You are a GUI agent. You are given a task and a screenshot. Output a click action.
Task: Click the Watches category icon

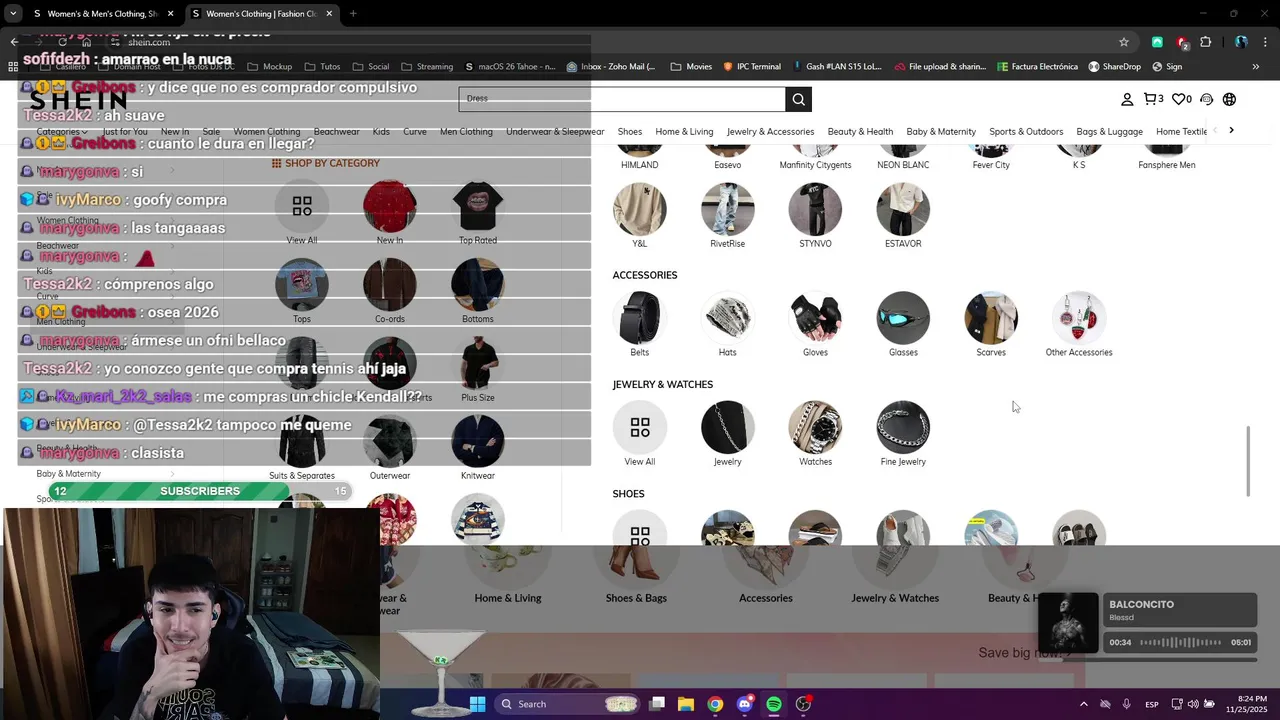click(x=815, y=427)
